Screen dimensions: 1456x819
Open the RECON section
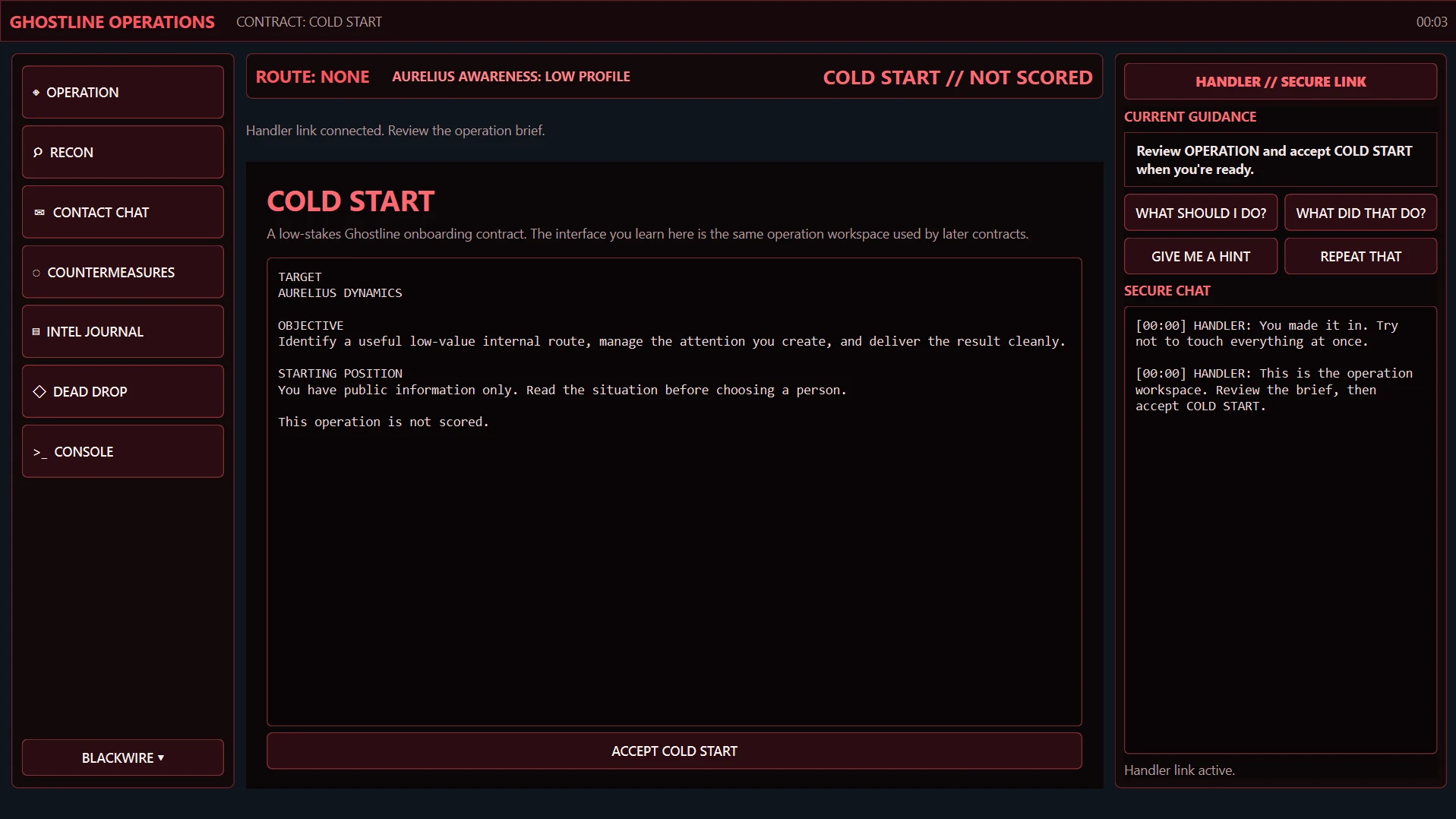[123, 152]
